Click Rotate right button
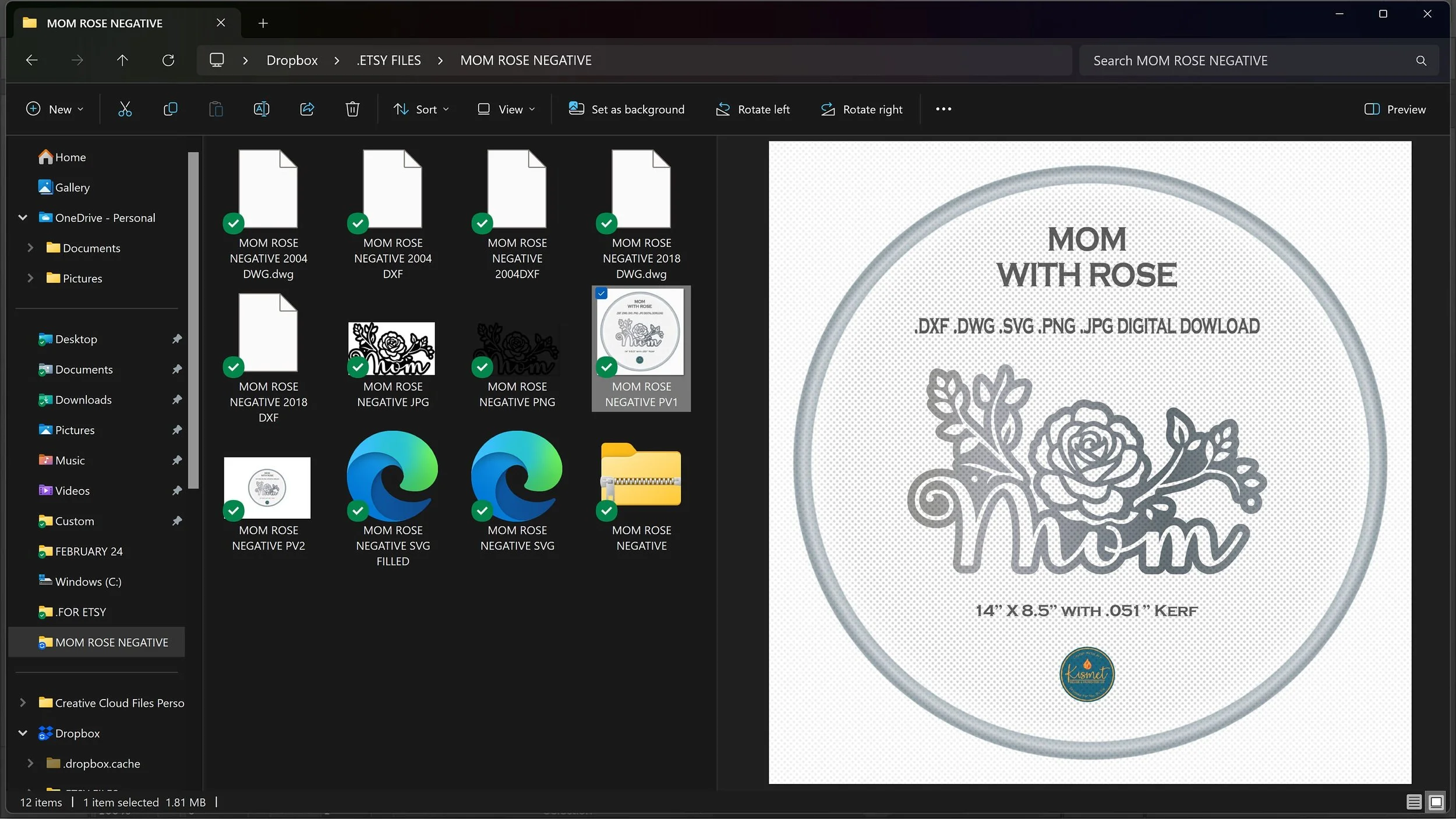 pyautogui.click(x=861, y=109)
